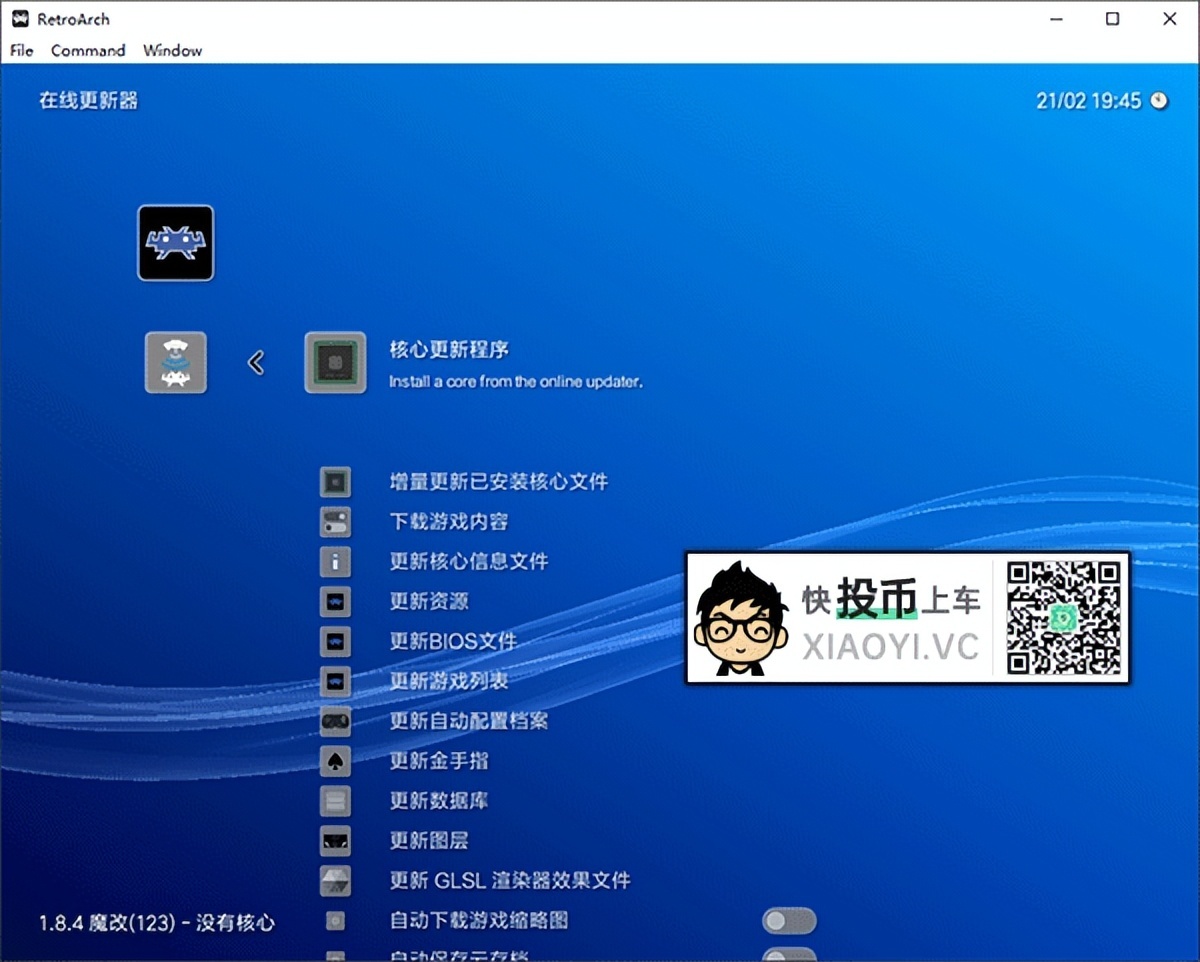
Task: Click the database icon for 更新数据库
Action: click(x=335, y=801)
